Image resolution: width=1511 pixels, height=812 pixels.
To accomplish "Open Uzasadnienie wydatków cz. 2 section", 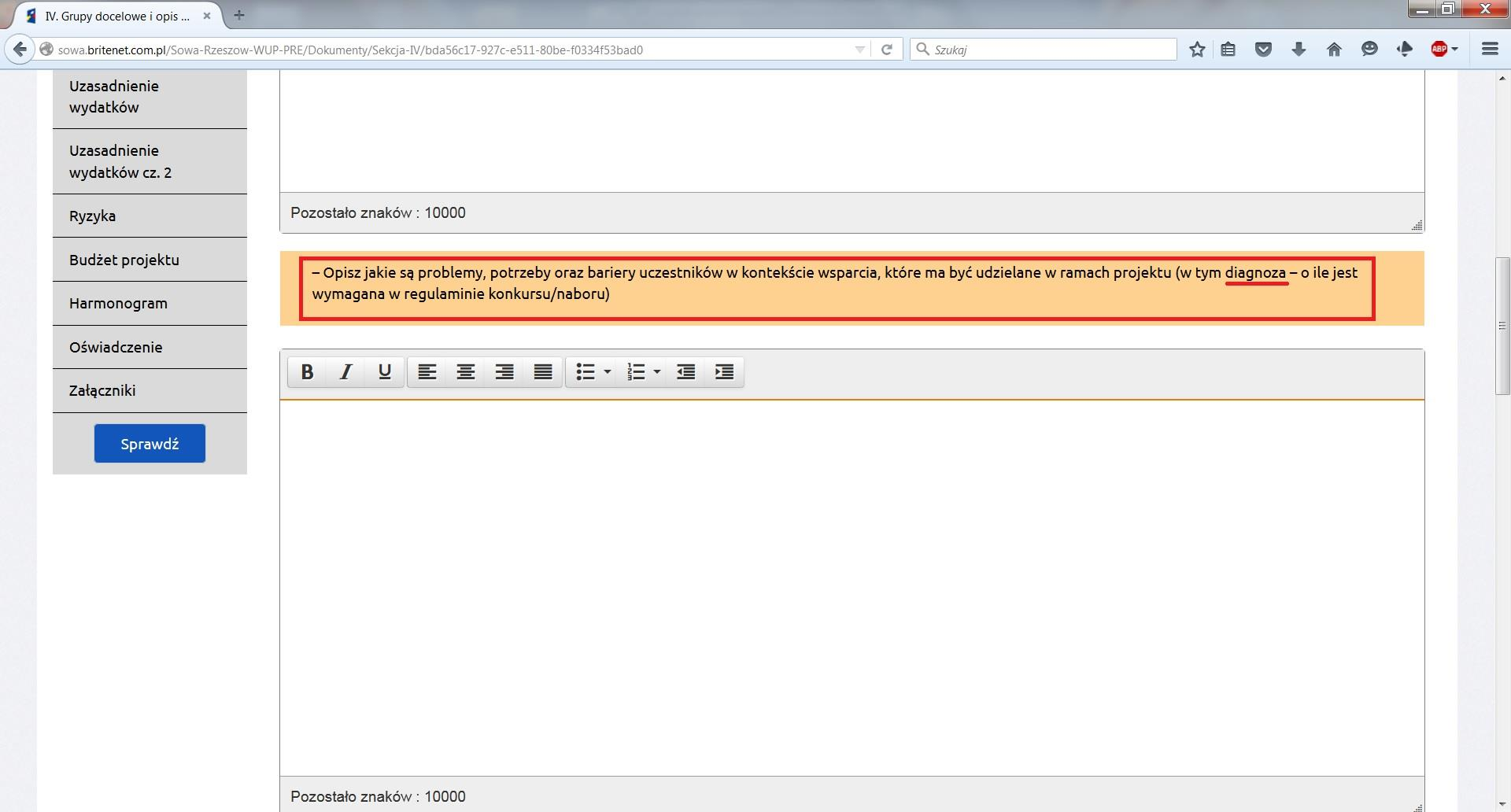I will tap(150, 161).
